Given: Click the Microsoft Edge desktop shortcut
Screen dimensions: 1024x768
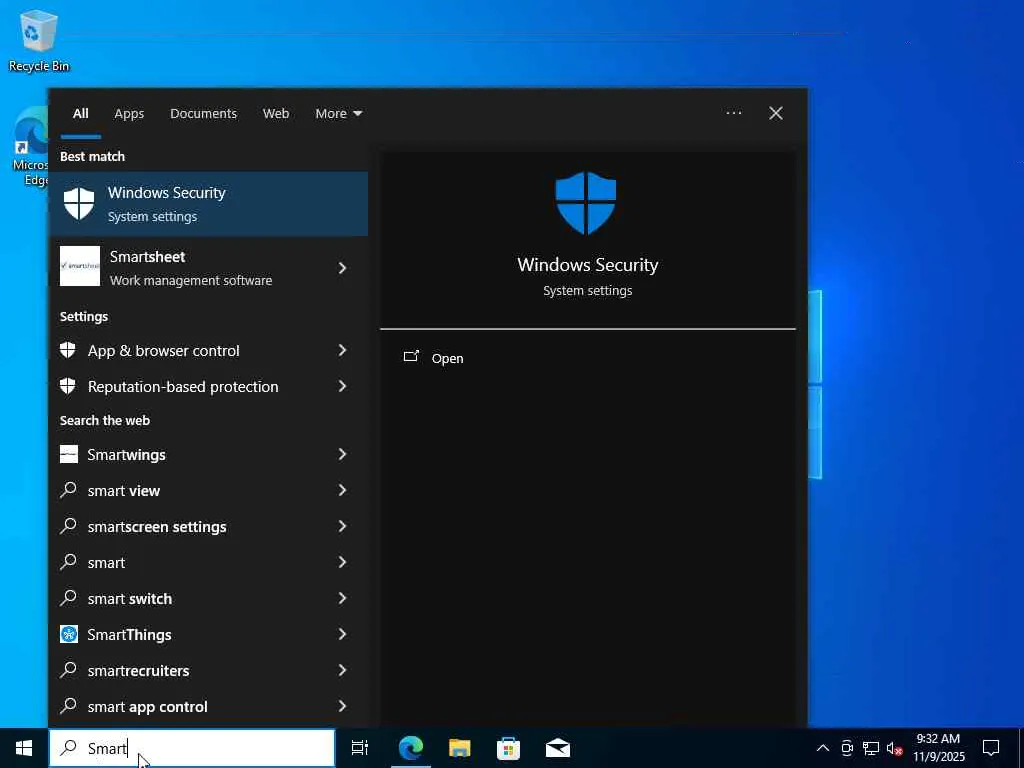Looking at the screenshot, I should [30, 147].
